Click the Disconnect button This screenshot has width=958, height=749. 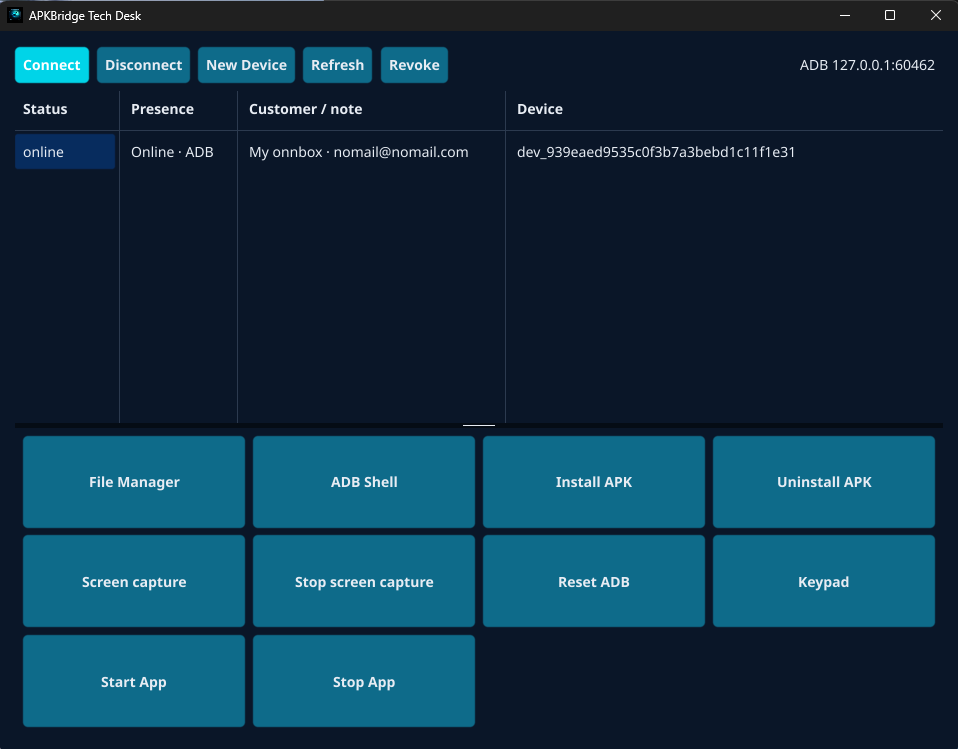click(x=144, y=65)
